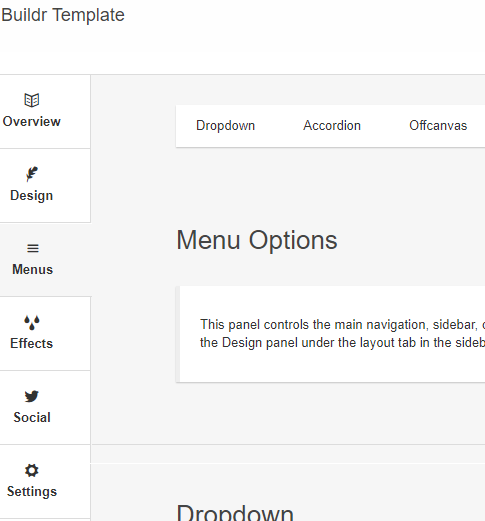The height and width of the screenshot is (521, 485).
Task: Jump to the Offcanvas section link
Action: [x=438, y=126]
